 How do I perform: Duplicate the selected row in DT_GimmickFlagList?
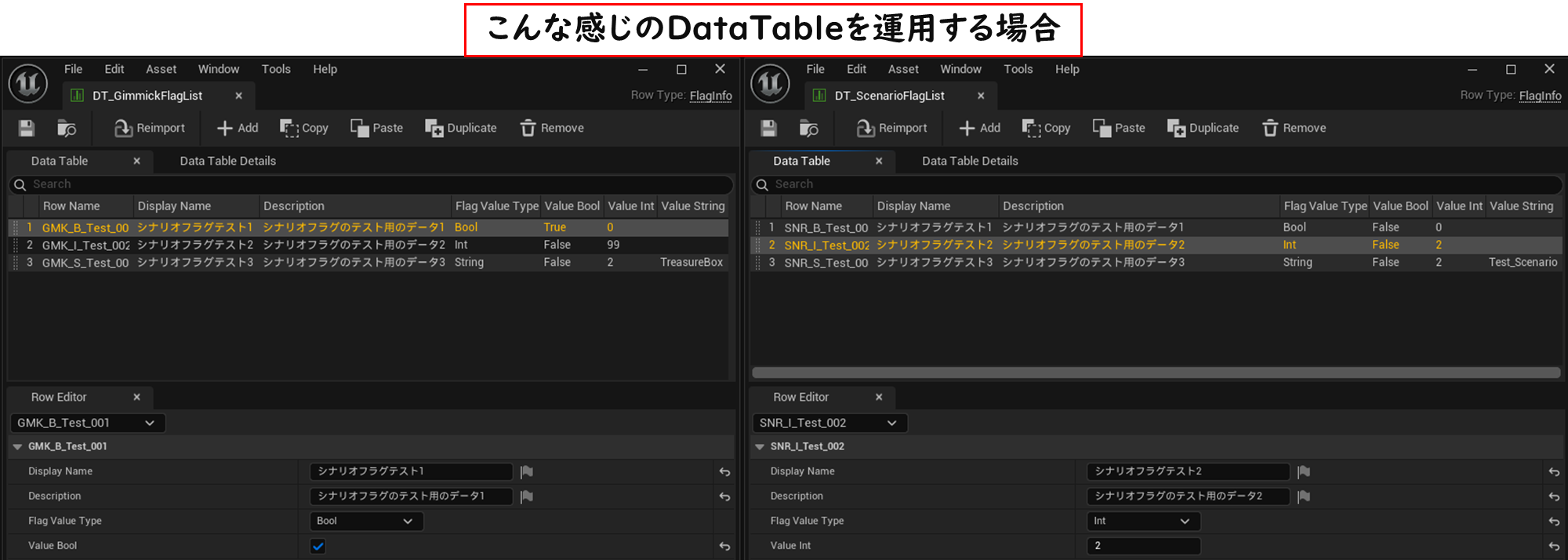(x=461, y=128)
